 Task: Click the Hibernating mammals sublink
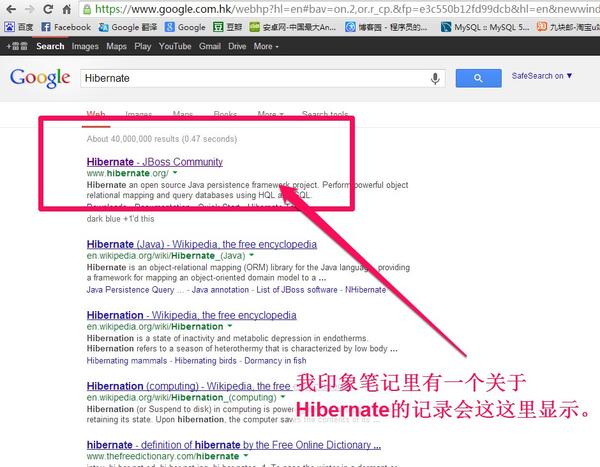click(127, 361)
